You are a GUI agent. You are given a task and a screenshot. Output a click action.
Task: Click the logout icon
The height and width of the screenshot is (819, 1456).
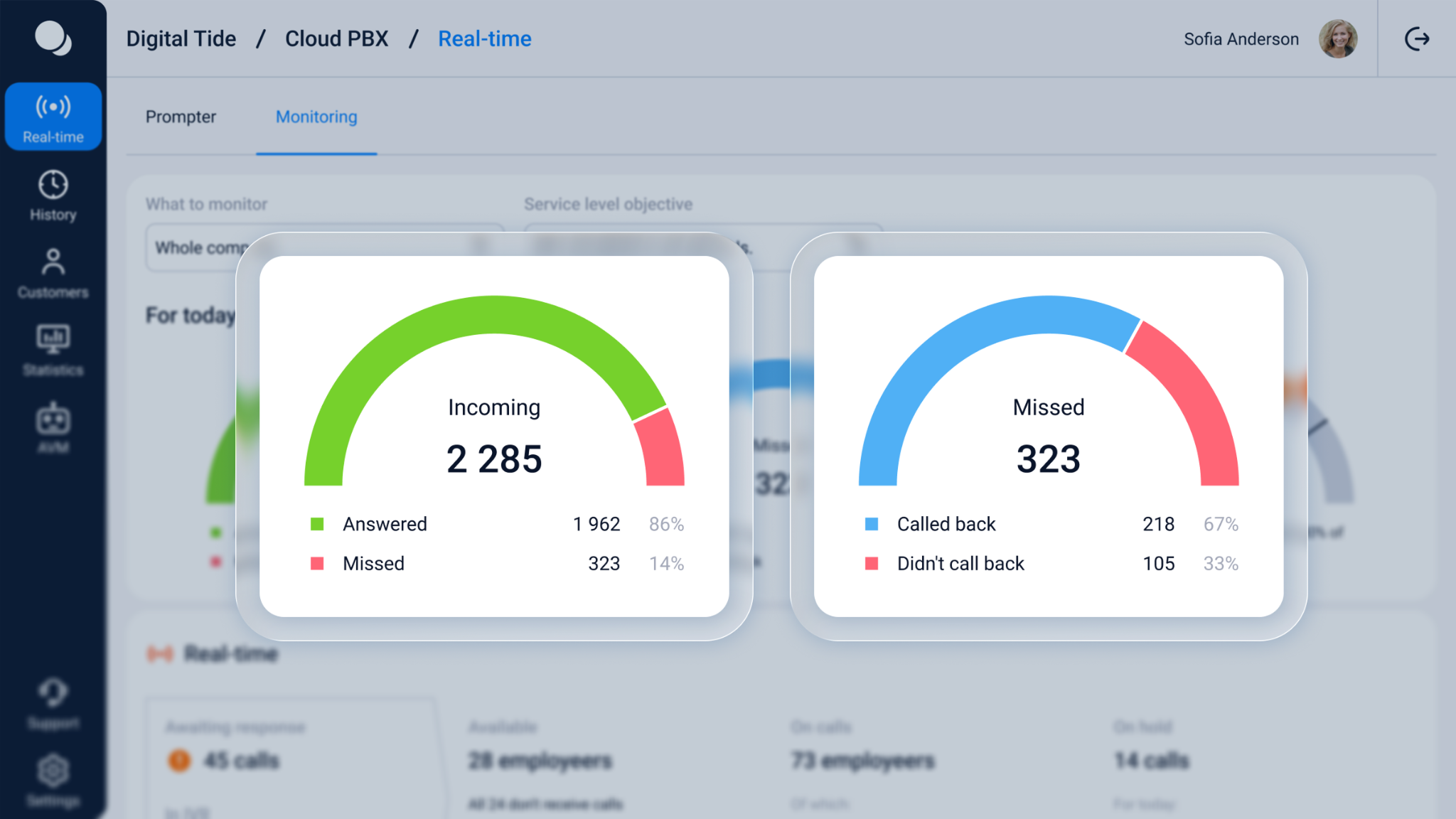click(1417, 38)
